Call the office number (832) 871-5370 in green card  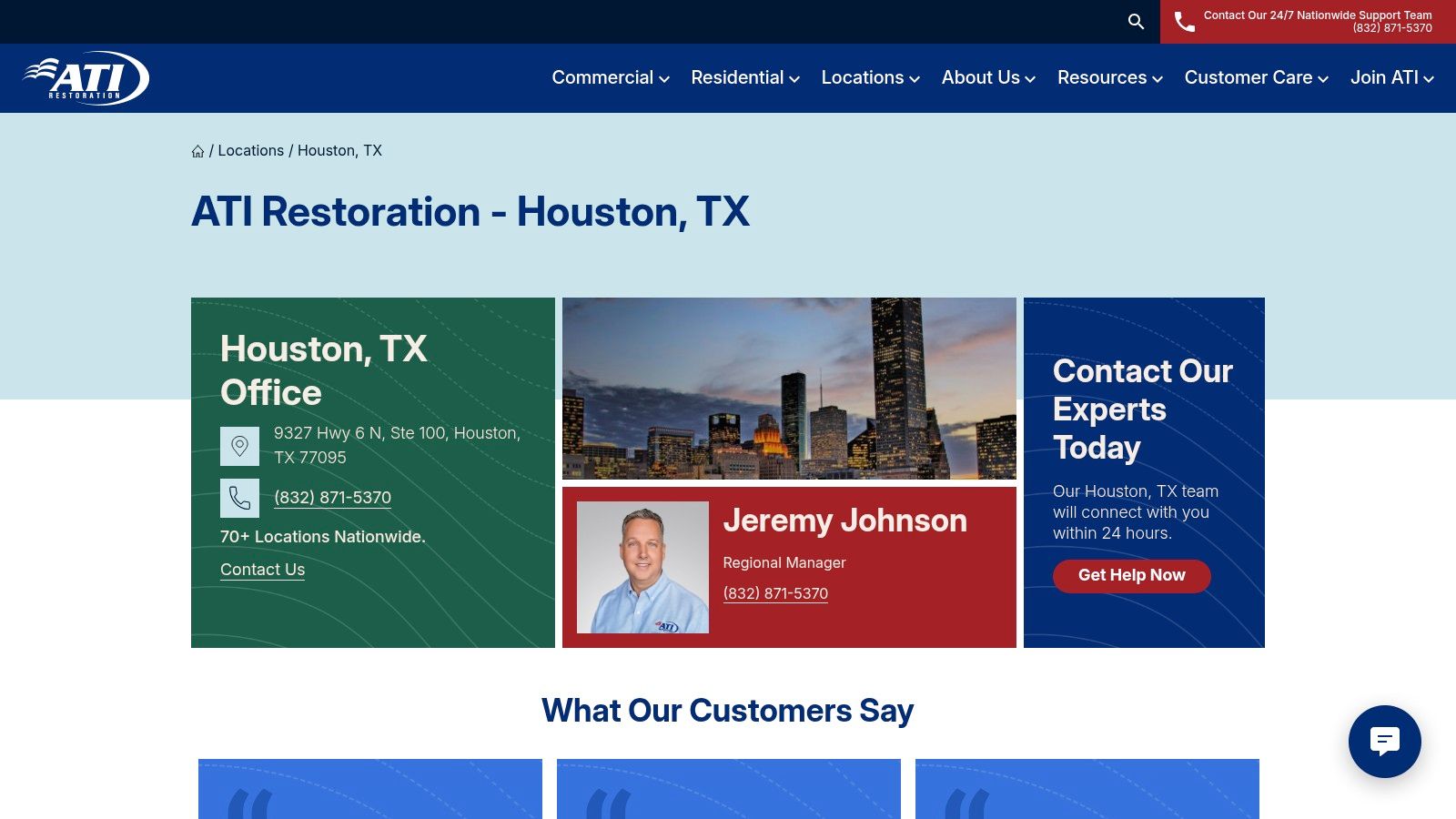[x=332, y=498]
